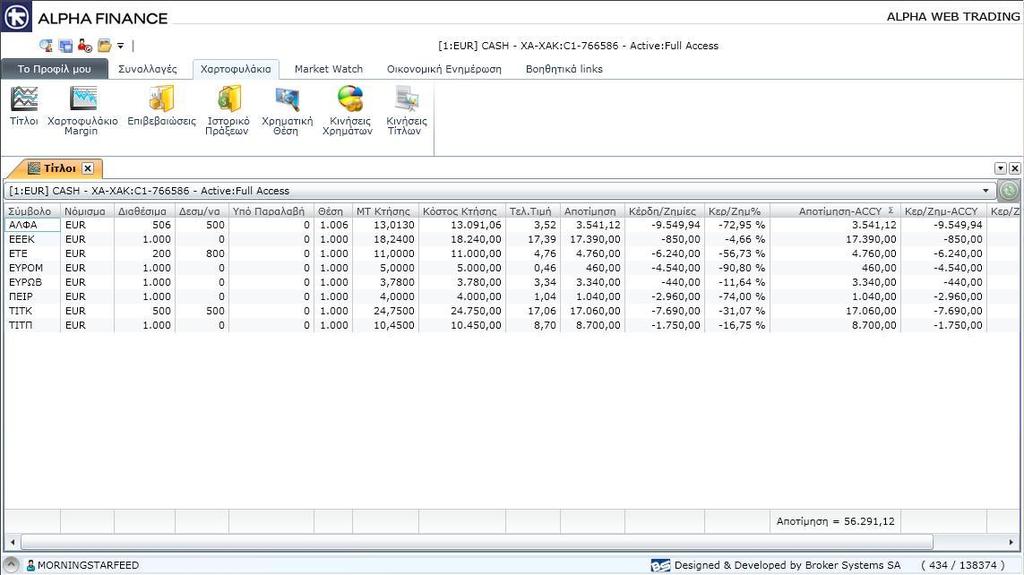Sort by the Δεσμ/να column header

click(202, 211)
